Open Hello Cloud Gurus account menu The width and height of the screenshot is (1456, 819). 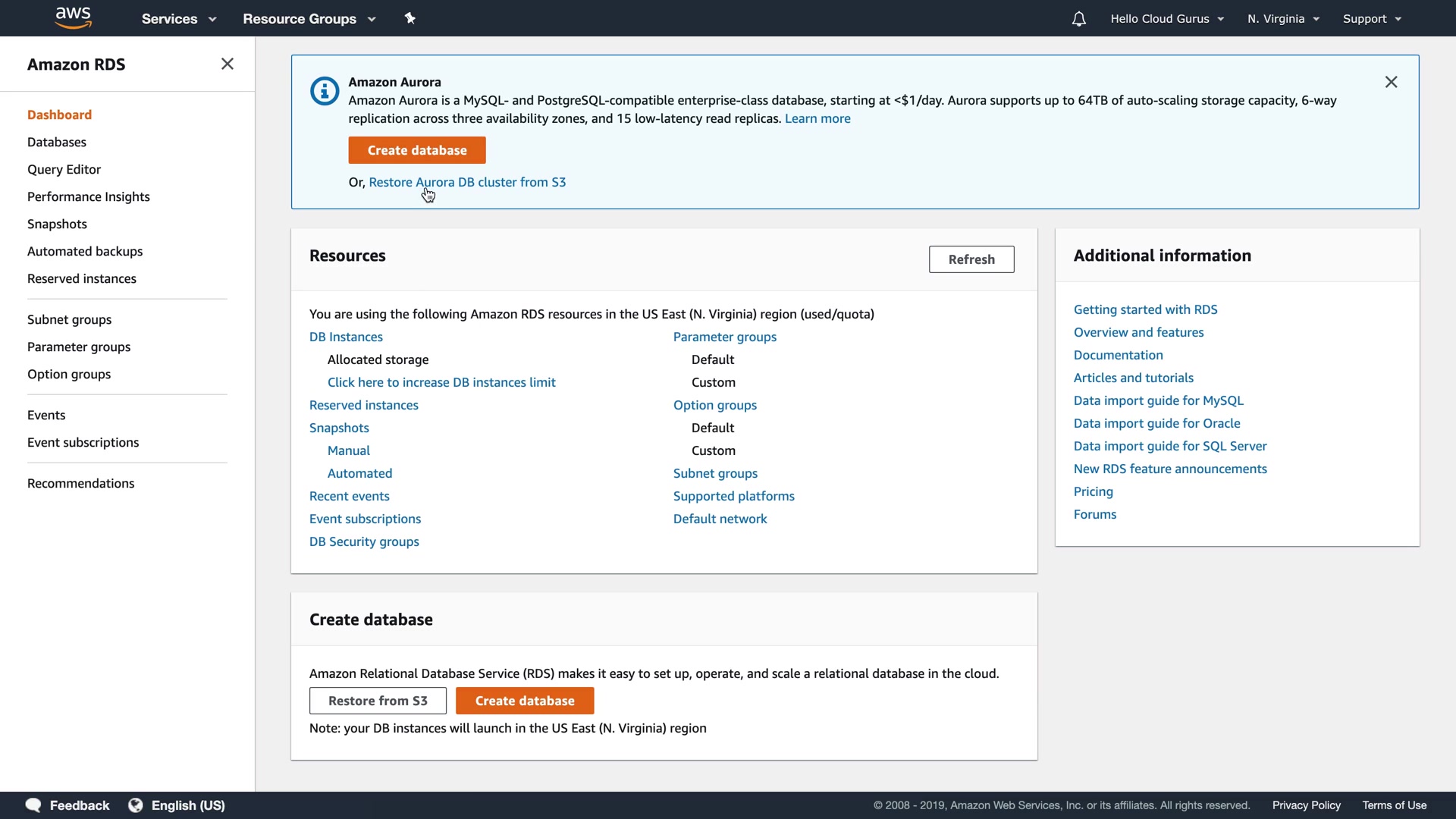click(1167, 19)
